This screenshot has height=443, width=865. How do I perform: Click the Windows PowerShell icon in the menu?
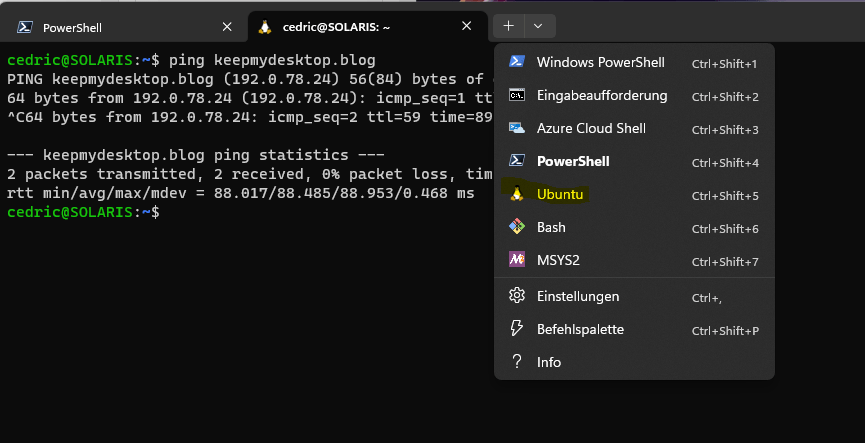tap(517, 62)
